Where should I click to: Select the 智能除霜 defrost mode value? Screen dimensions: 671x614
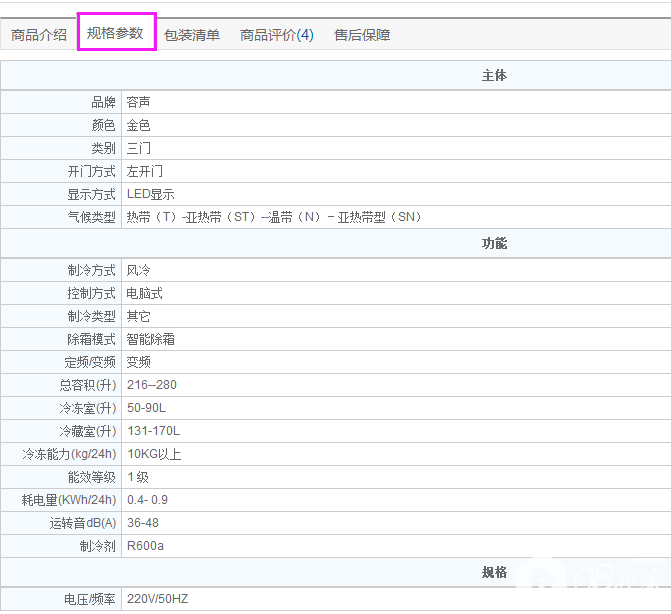pos(151,339)
